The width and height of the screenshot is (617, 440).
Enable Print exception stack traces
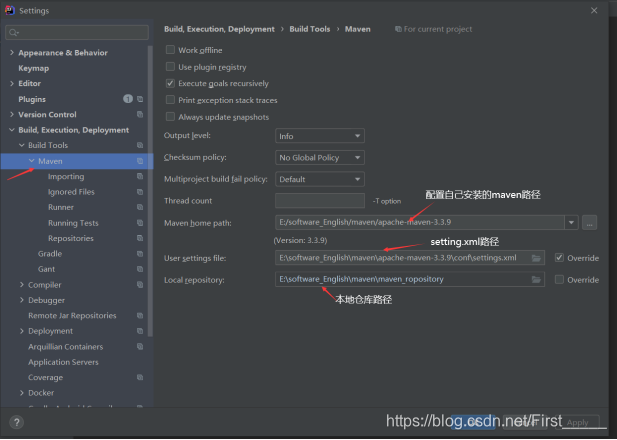coord(170,100)
